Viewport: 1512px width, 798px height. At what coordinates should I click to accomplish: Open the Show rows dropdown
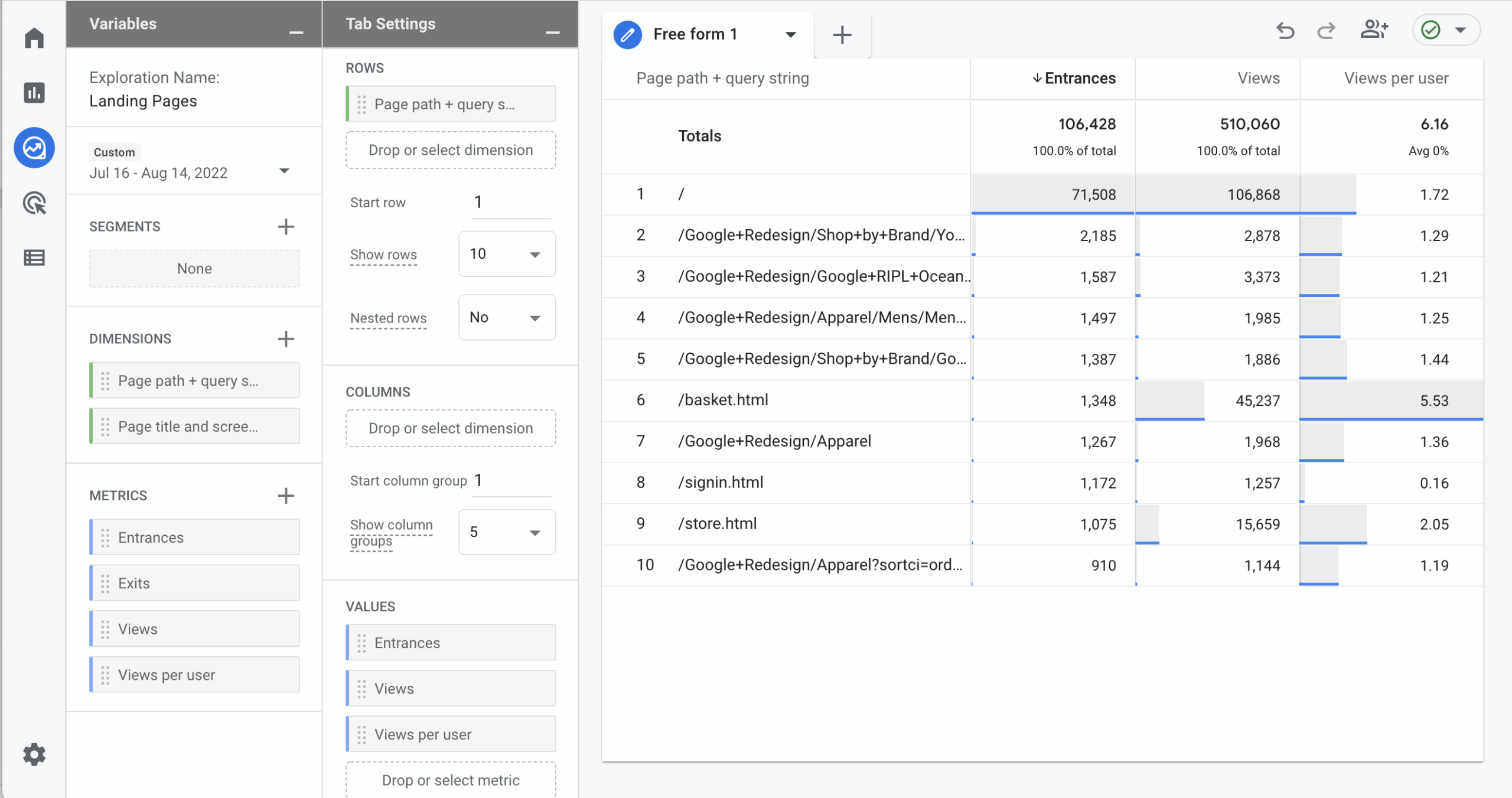507,254
